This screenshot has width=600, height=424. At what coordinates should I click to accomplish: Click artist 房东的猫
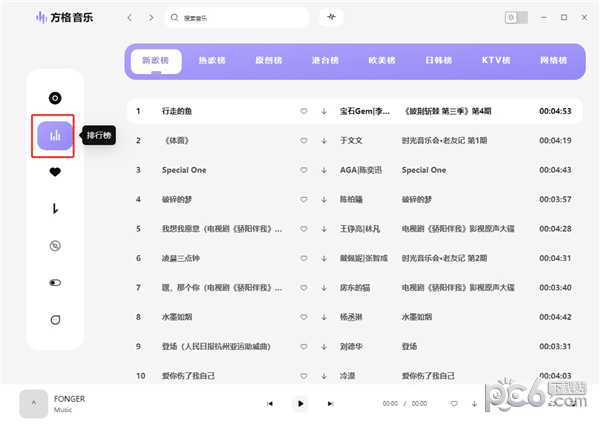[355, 288]
